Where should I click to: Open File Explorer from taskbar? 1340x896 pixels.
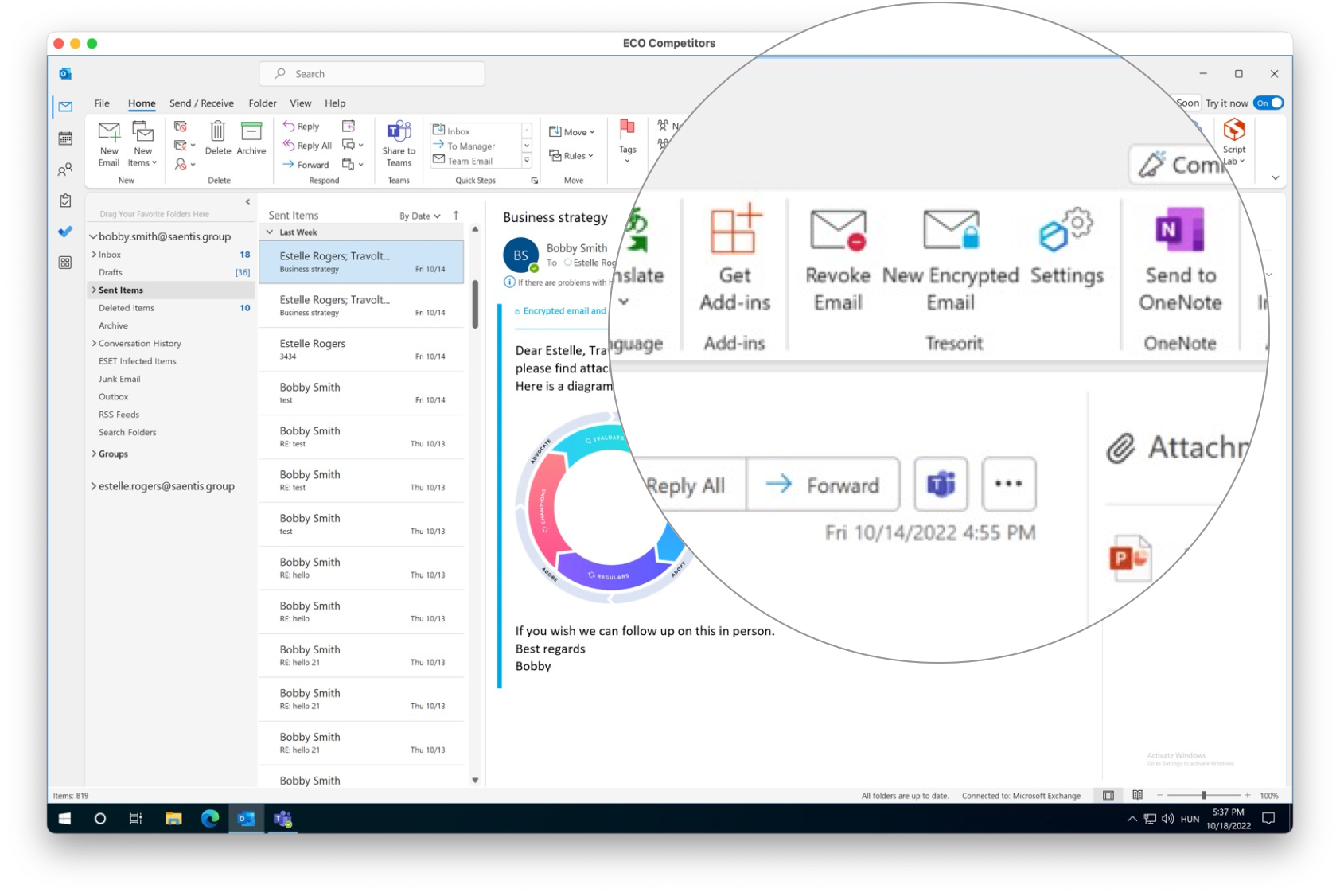click(173, 818)
